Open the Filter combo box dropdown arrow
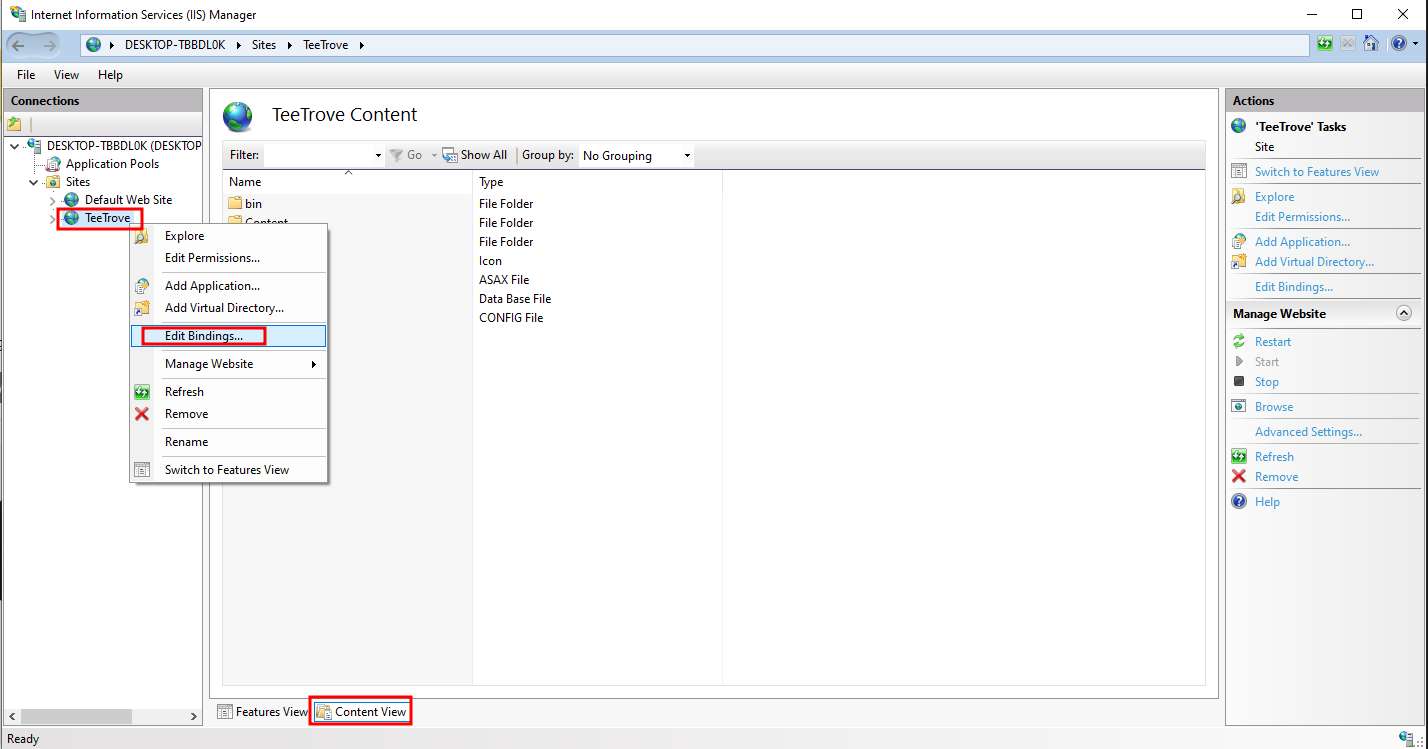 coord(378,156)
